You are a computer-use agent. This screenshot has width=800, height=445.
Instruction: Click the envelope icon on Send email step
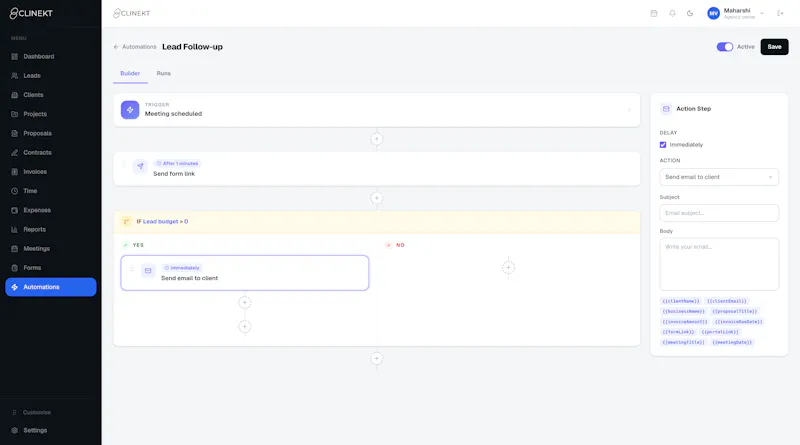tap(148, 271)
